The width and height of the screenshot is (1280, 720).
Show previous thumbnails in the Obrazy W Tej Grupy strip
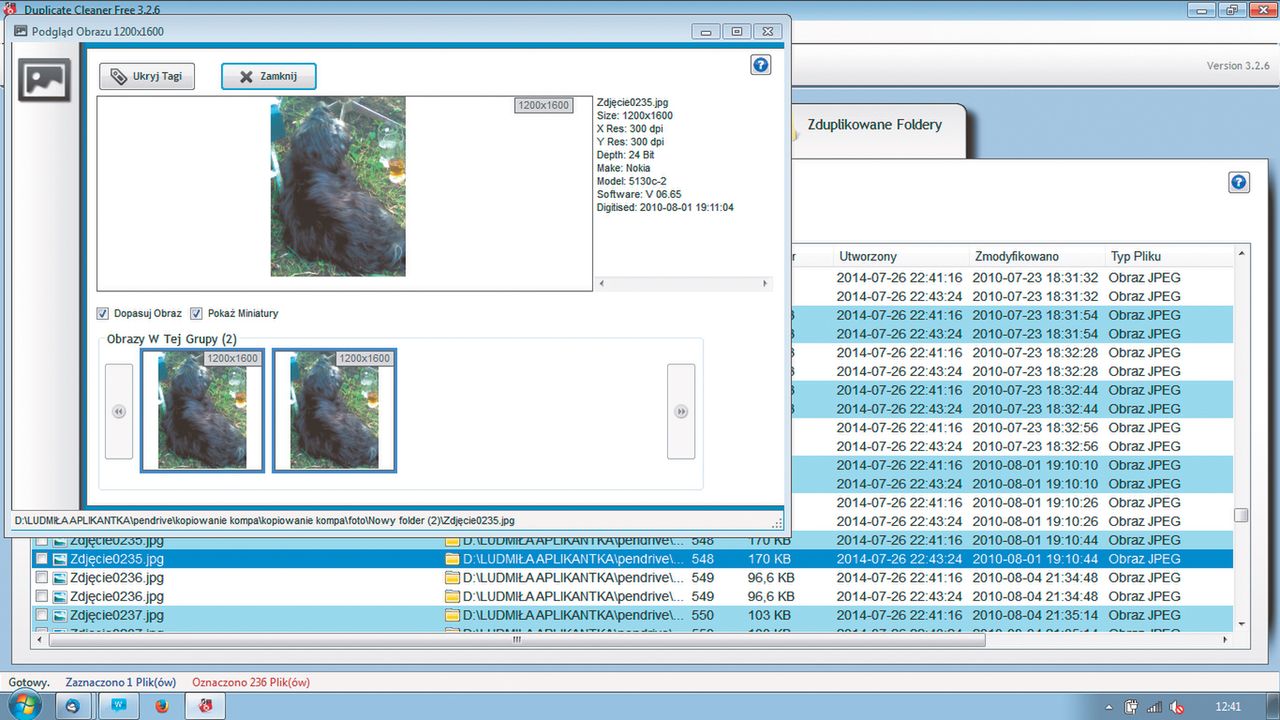119,411
